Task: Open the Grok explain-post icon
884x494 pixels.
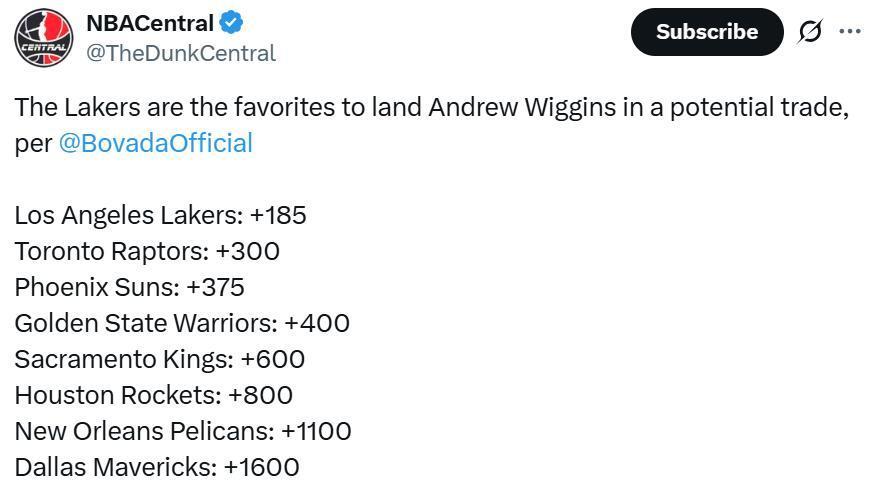Action: pos(810,32)
